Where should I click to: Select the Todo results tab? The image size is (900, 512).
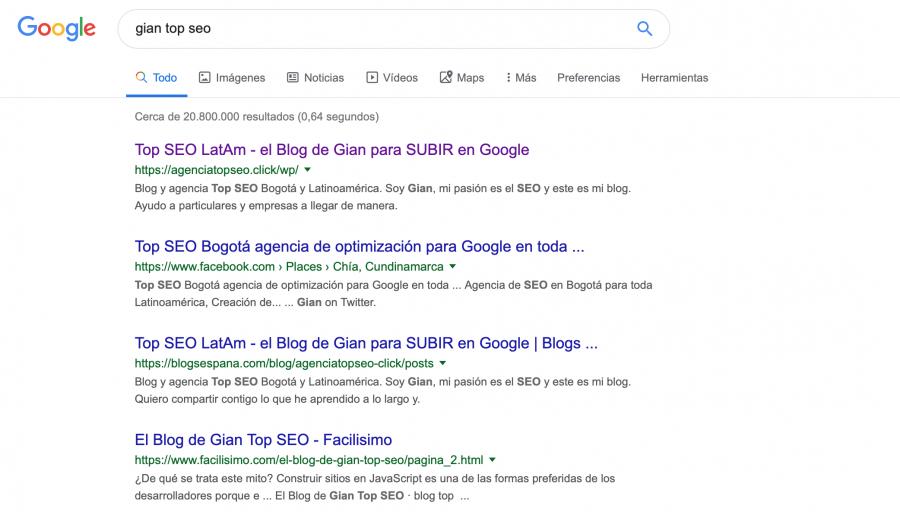coord(156,78)
